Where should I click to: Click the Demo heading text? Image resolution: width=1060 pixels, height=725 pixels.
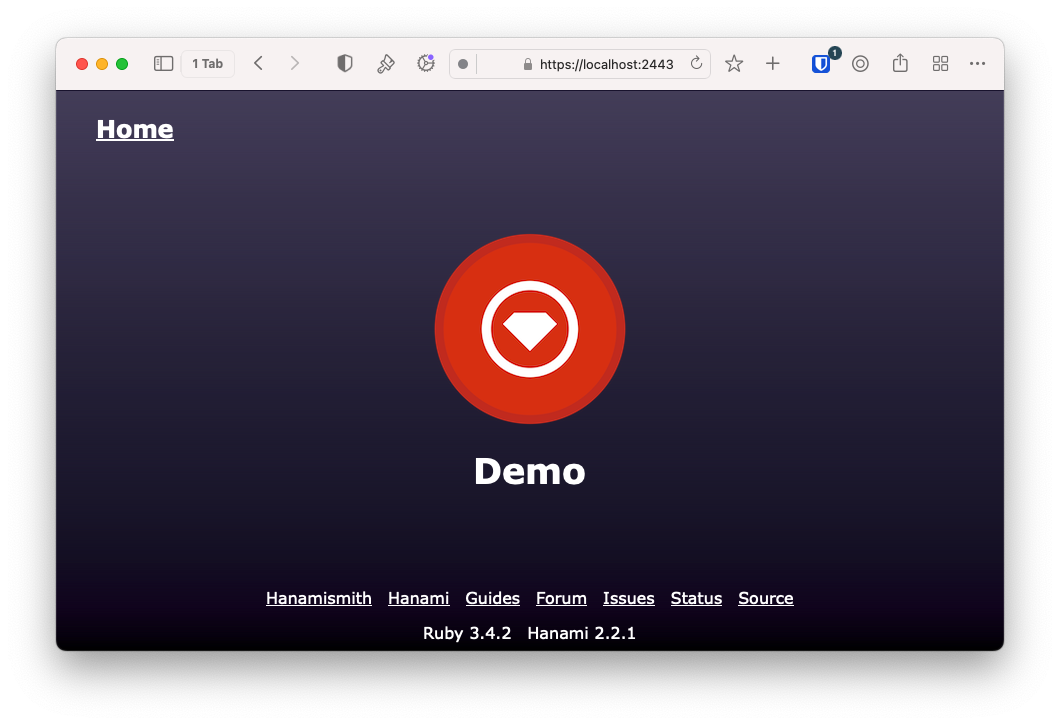point(530,471)
